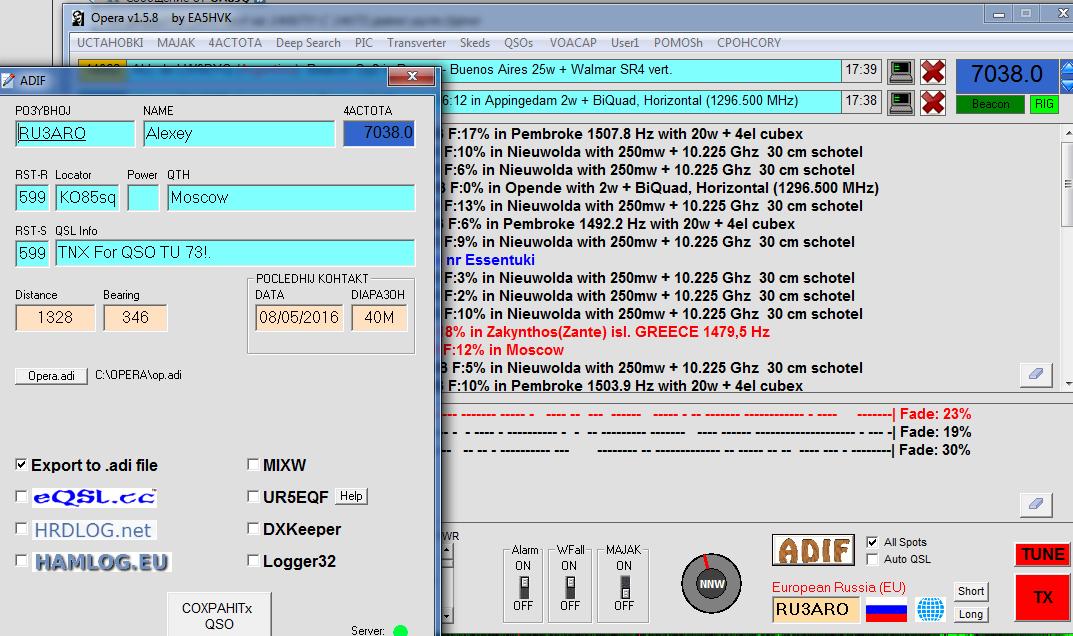This screenshot has height=636, width=1073.
Task: Click the eraser icon below the spots list
Action: (1035, 374)
